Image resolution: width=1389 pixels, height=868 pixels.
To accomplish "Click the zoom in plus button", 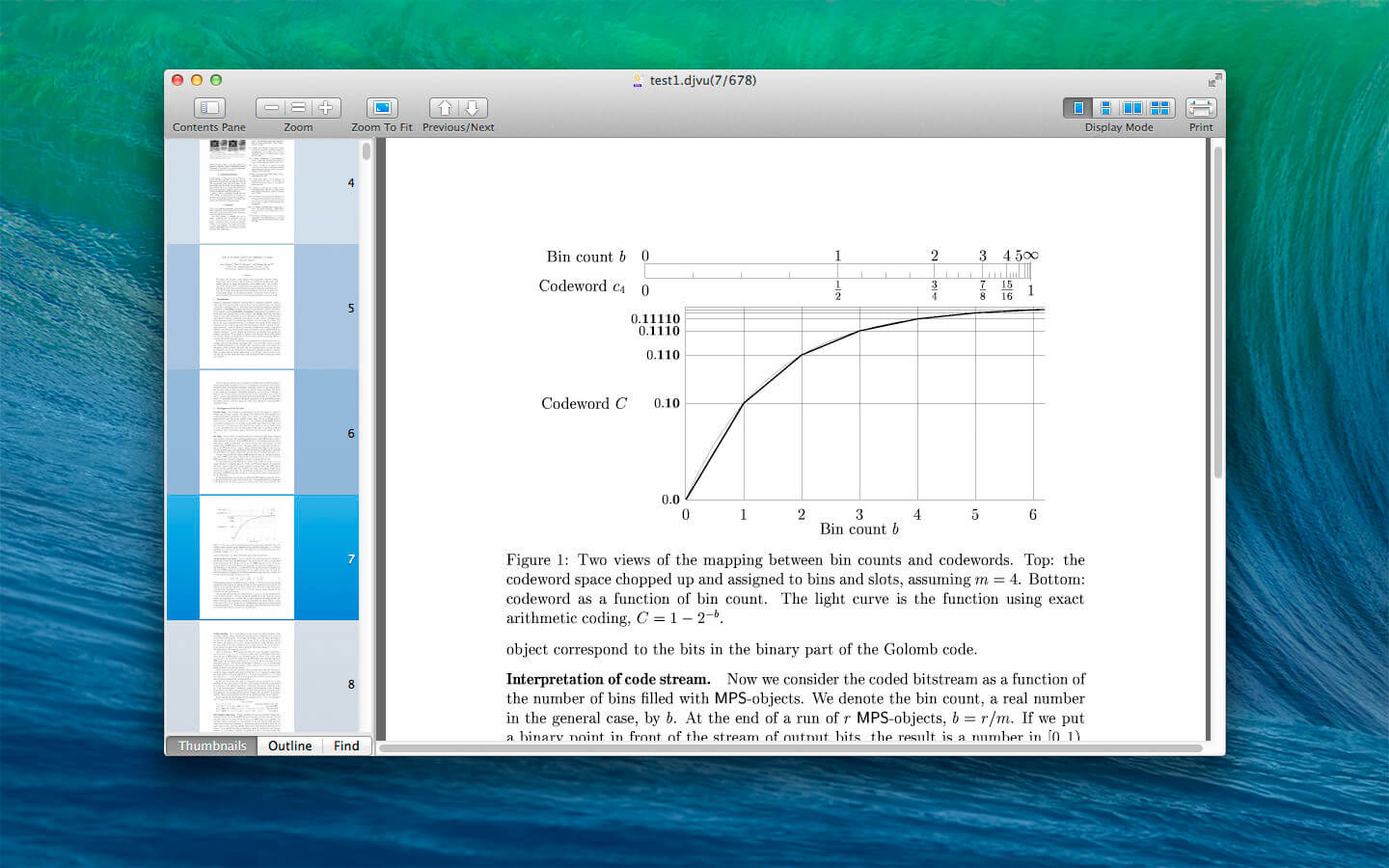I will coord(326,108).
